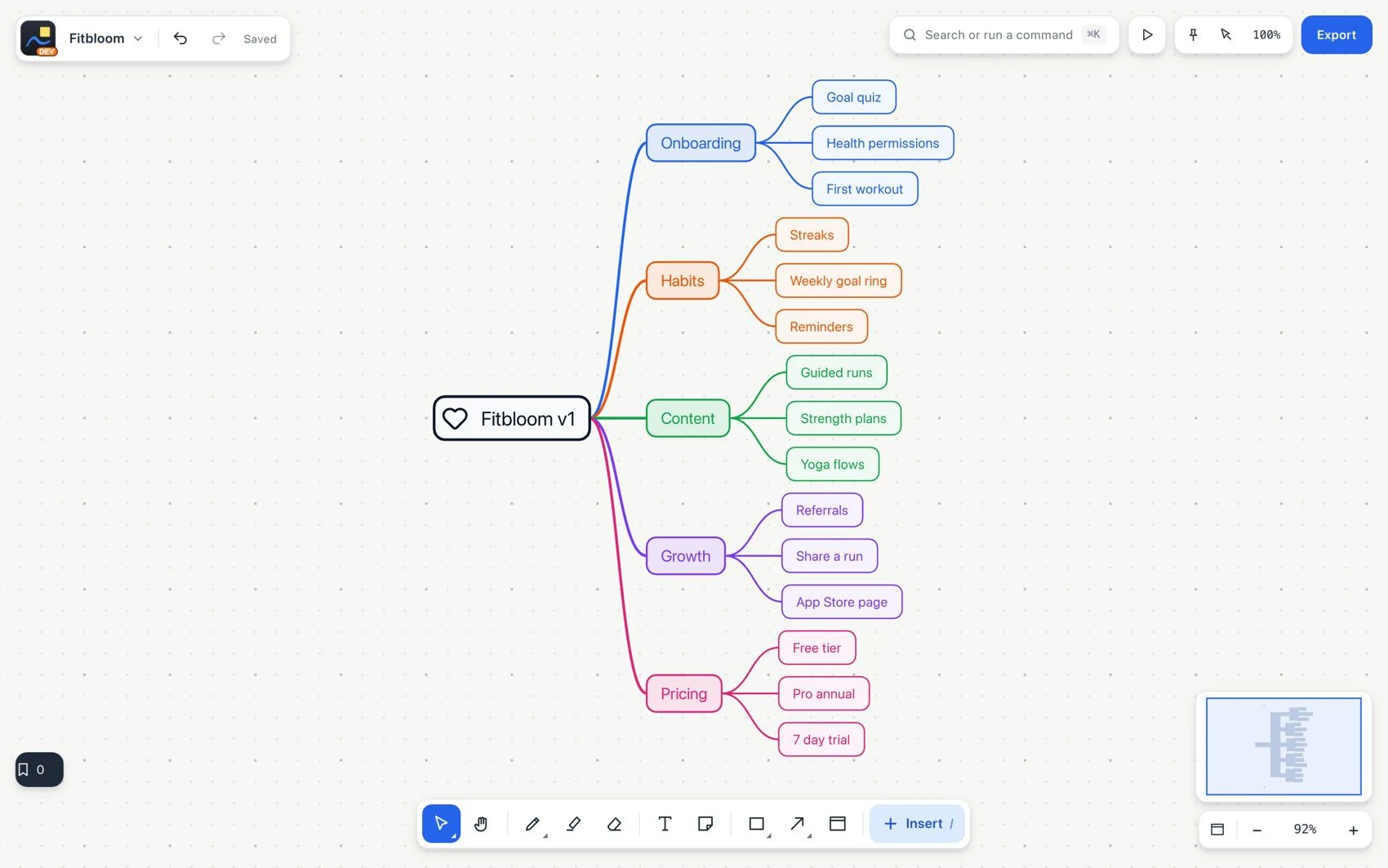Select the 7 day trial node
This screenshot has width=1388, height=868.
pyautogui.click(x=821, y=740)
